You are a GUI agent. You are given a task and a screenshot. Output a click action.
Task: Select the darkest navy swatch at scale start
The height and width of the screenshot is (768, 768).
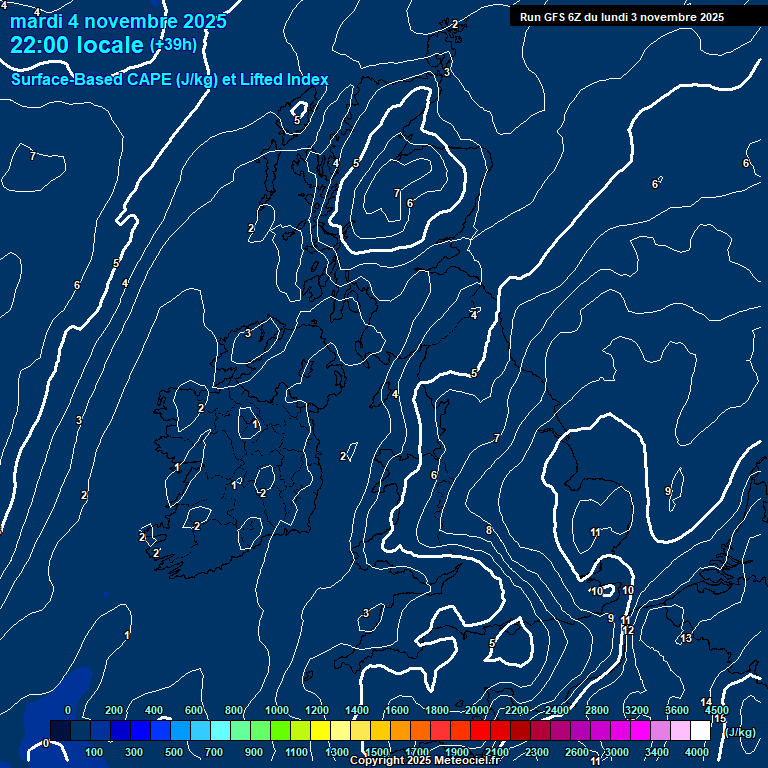point(60,731)
